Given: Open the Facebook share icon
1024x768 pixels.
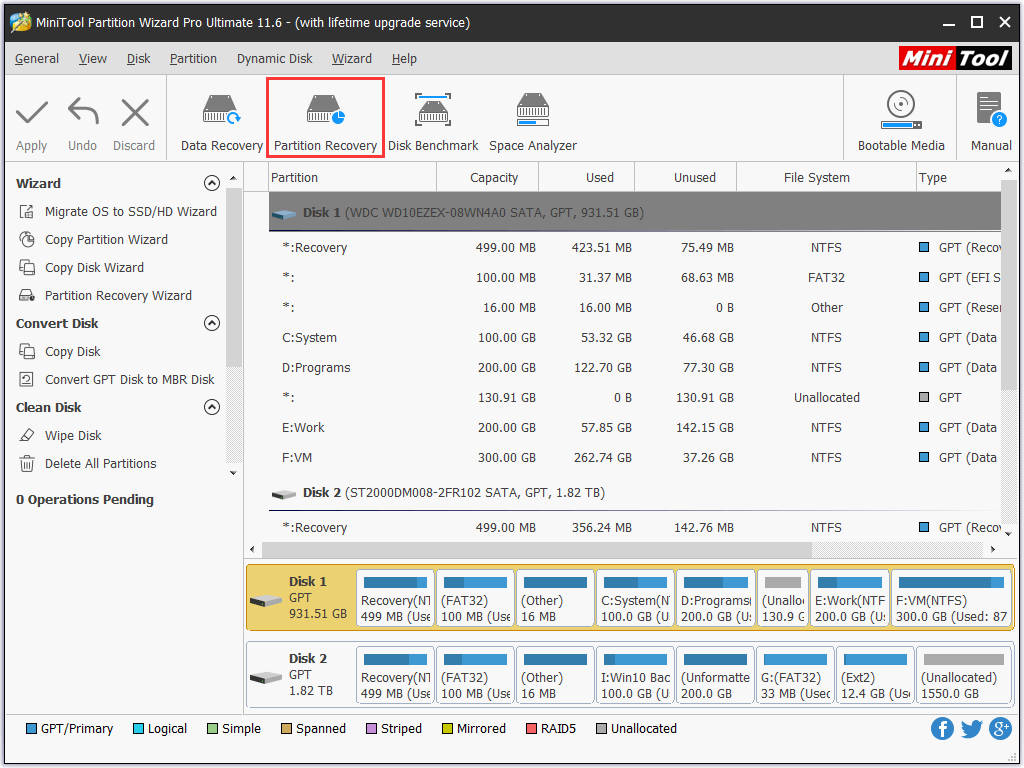Looking at the screenshot, I should tap(942, 728).
